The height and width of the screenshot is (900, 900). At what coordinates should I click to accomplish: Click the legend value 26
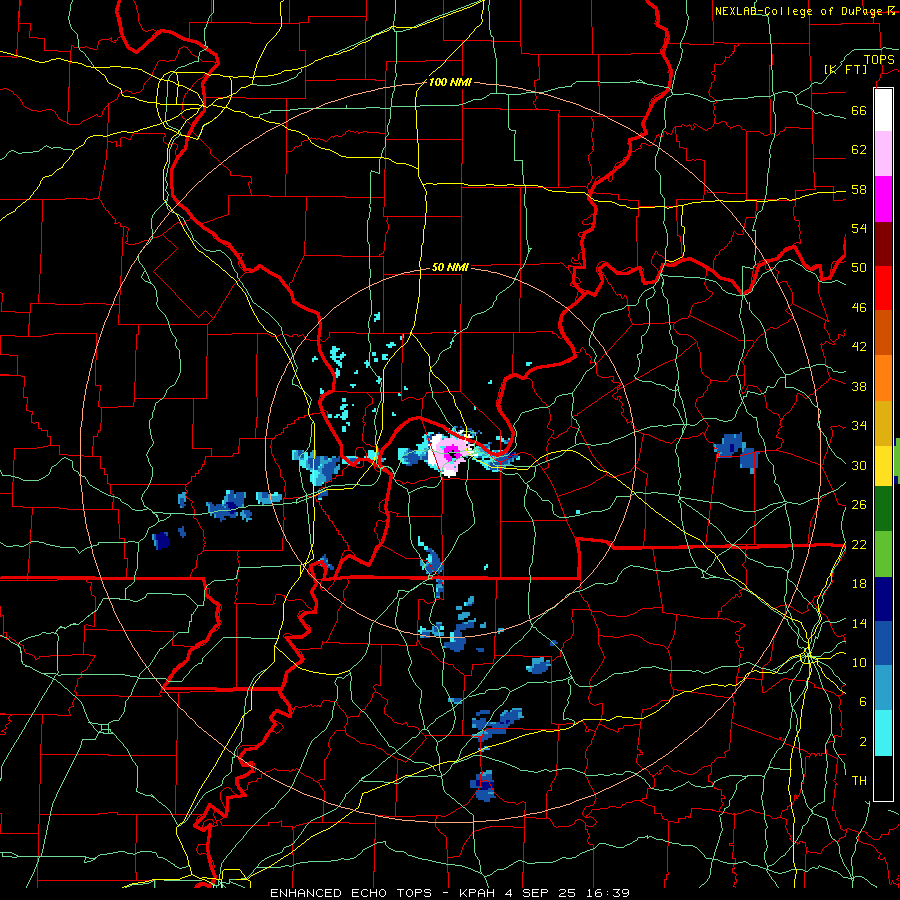pos(859,505)
